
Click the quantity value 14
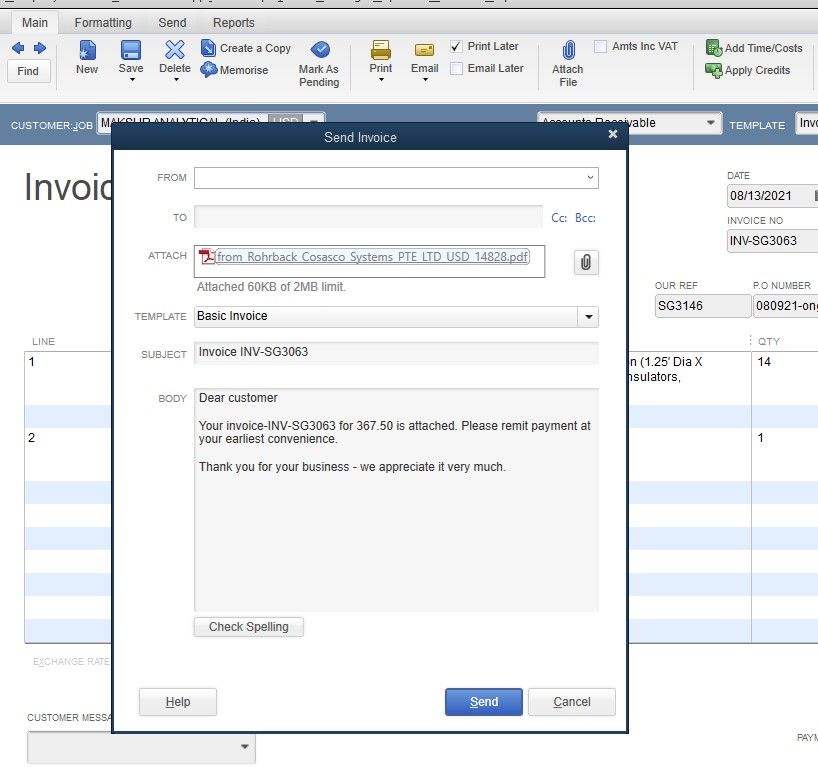[764, 362]
